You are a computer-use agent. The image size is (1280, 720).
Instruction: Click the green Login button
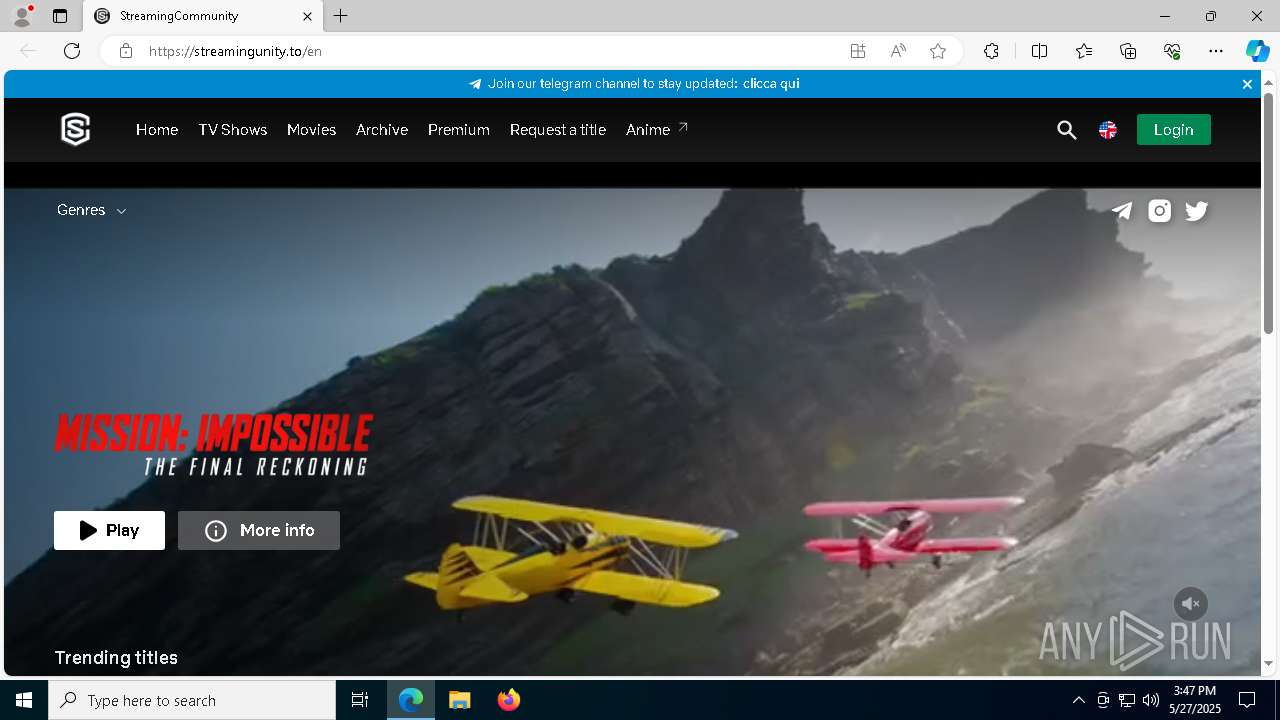point(1174,130)
